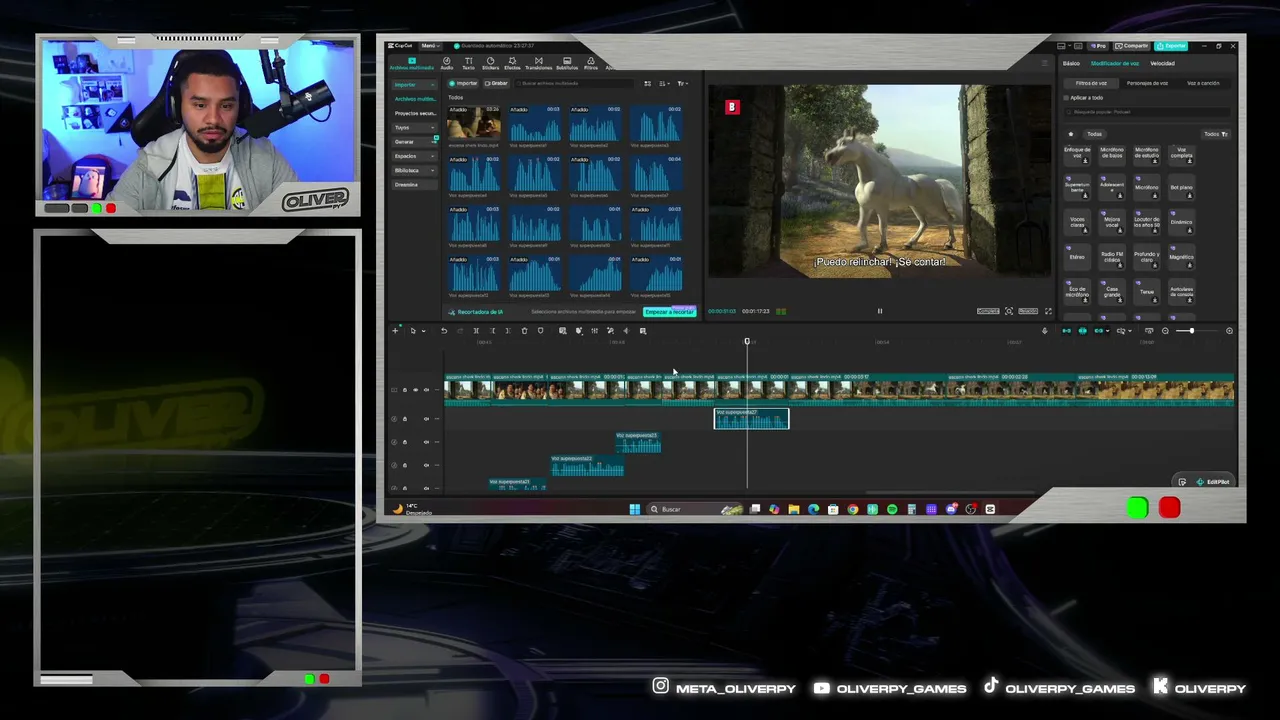Mute the Voz superpuesta23 audio track

[x=426, y=442]
